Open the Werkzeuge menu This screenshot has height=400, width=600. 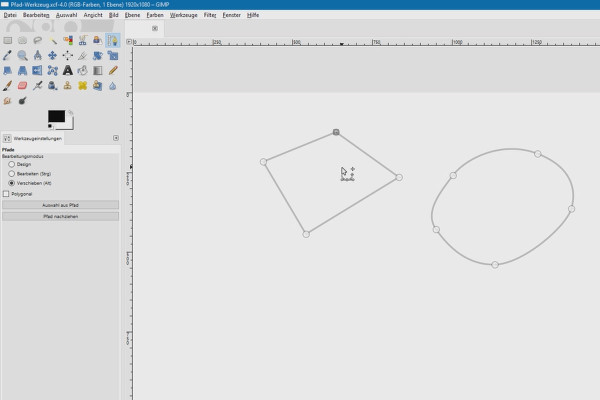[x=184, y=15]
